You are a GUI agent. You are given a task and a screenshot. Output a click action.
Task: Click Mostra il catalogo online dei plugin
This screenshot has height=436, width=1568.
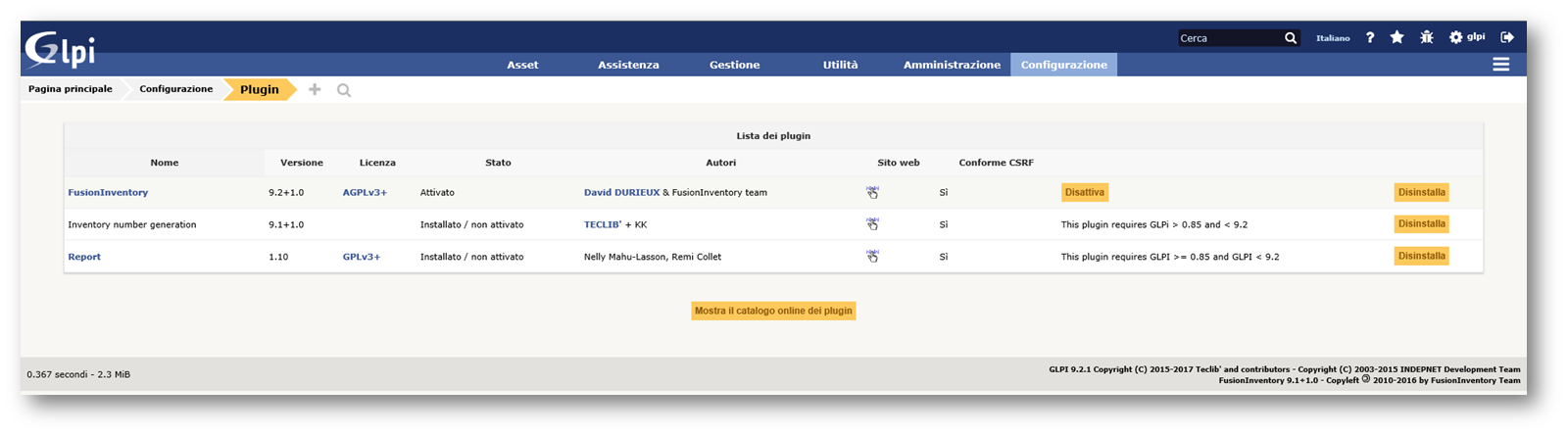coord(773,311)
